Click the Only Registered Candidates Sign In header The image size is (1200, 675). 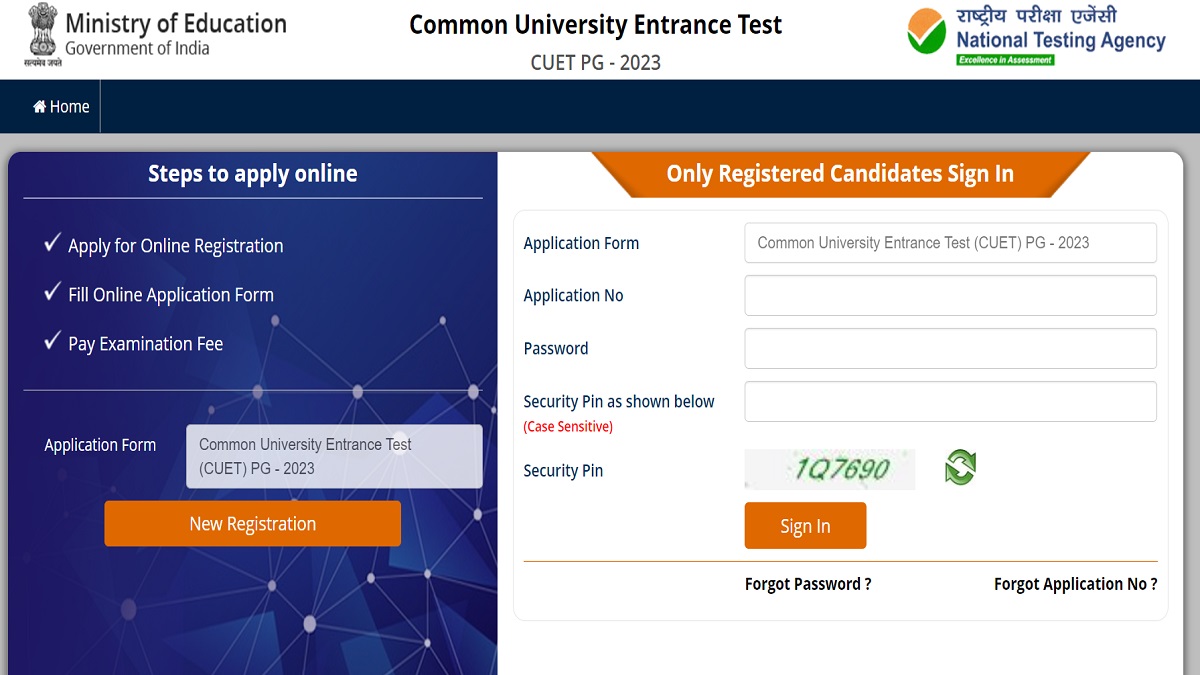[x=840, y=174]
